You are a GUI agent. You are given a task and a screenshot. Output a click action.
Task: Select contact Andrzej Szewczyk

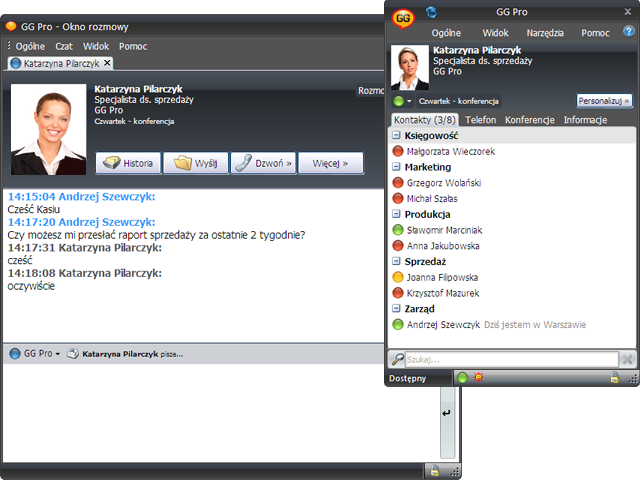pyautogui.click(x=443, y=324)
